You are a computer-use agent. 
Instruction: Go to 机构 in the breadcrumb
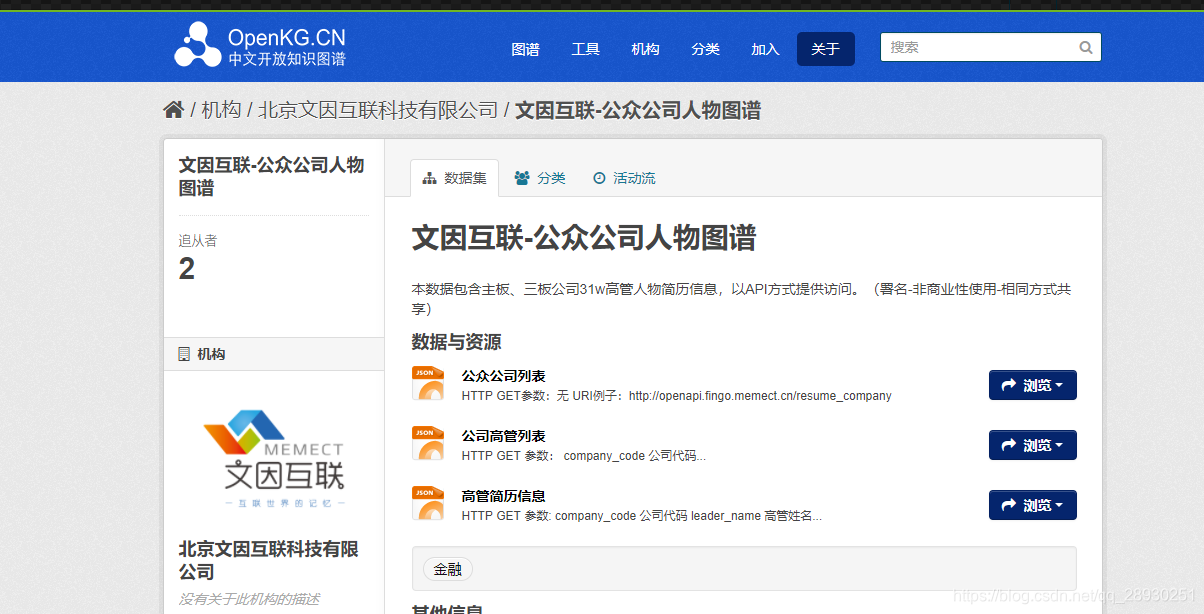click(x=221, y=110)
